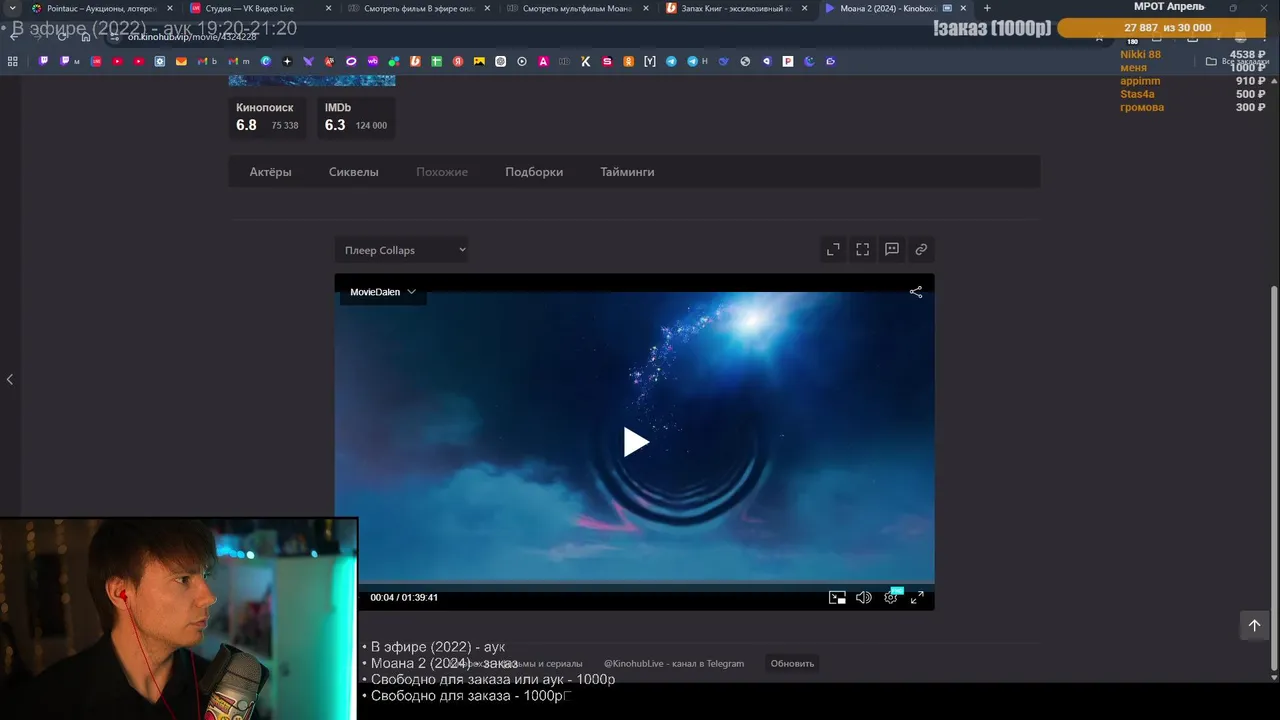Open the Плеер Collaps dropdown
The width and height of the screenshot is (1280, 720).
pos(402,250)
